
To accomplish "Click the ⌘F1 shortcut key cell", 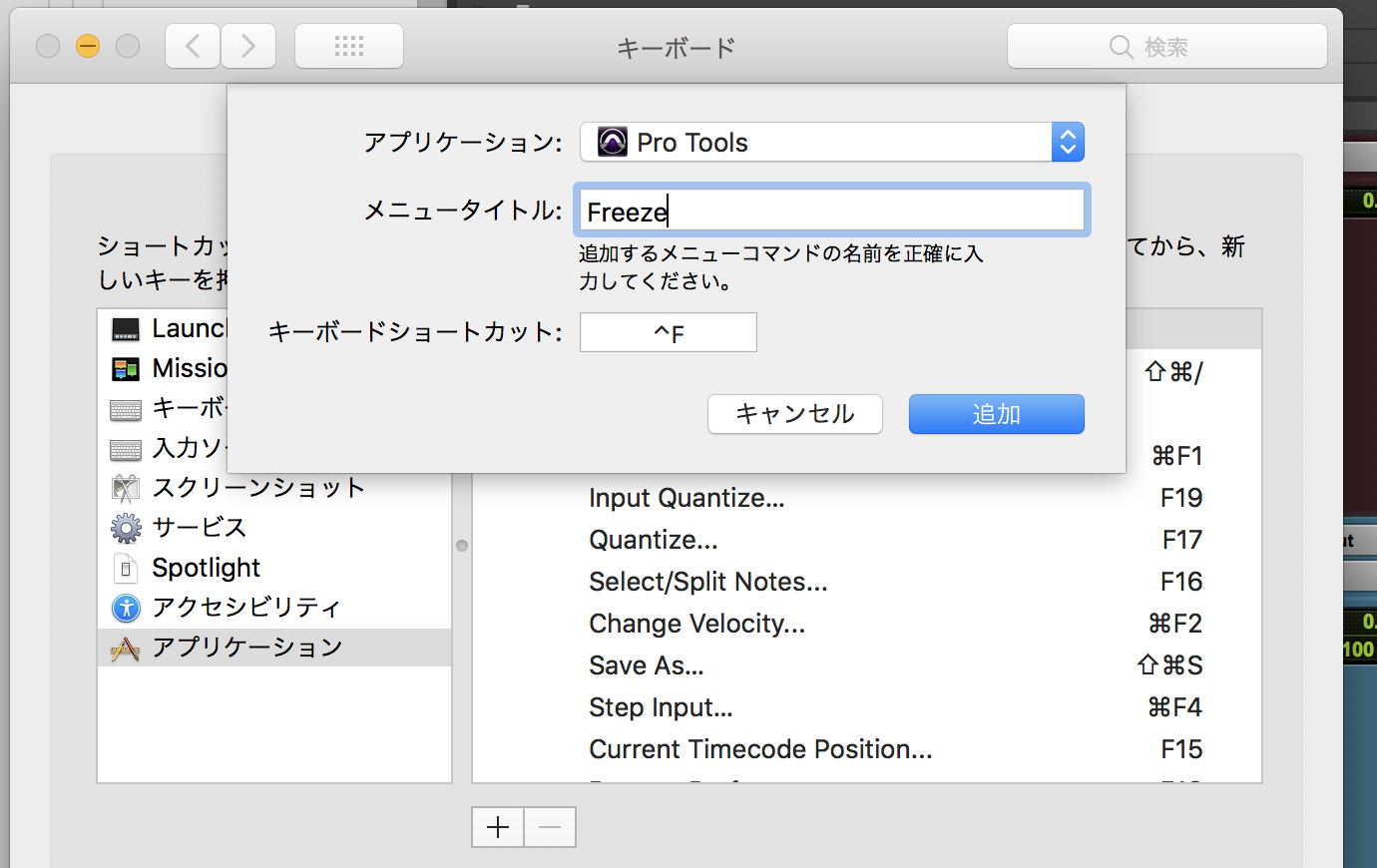I will 1177,456.
